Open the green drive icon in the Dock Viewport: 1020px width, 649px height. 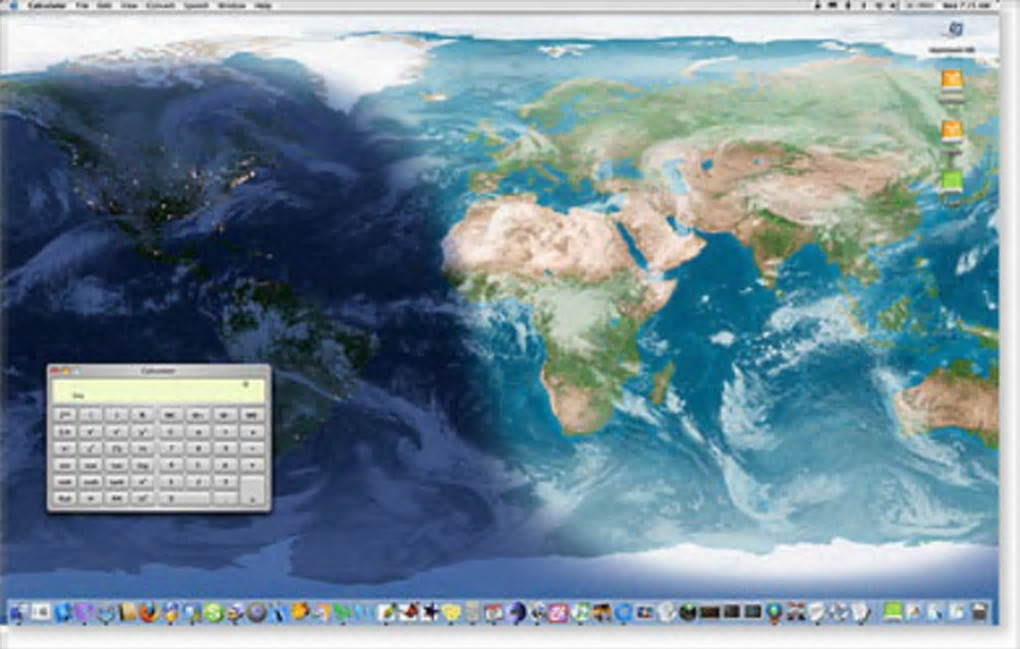coord(892,612)
